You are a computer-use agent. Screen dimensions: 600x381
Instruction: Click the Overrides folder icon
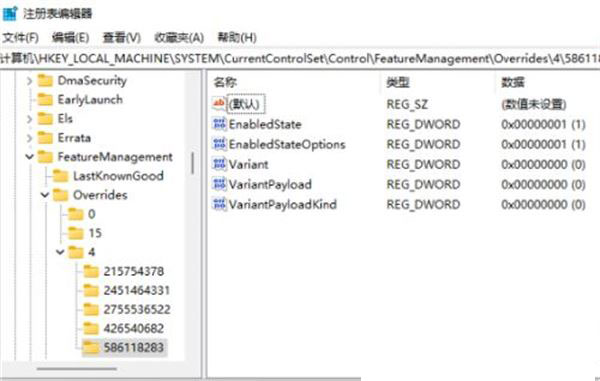point(60,195)
